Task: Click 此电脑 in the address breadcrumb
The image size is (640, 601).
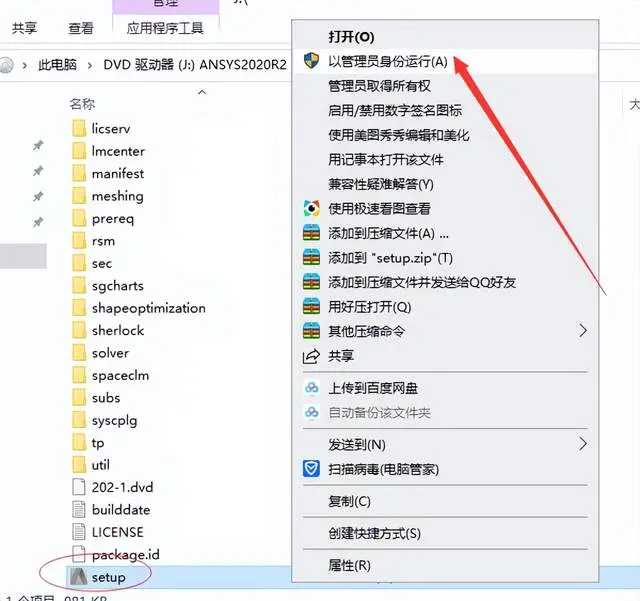Action: pos(58,65)
